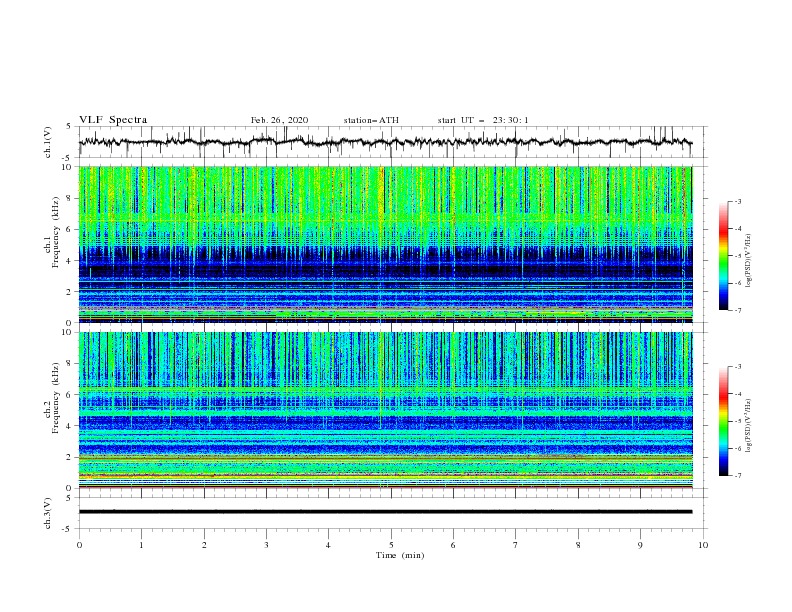Click the x-axis tick label "1"
The width and height of the screenshot is (792, 612).
tap(141, 545)
